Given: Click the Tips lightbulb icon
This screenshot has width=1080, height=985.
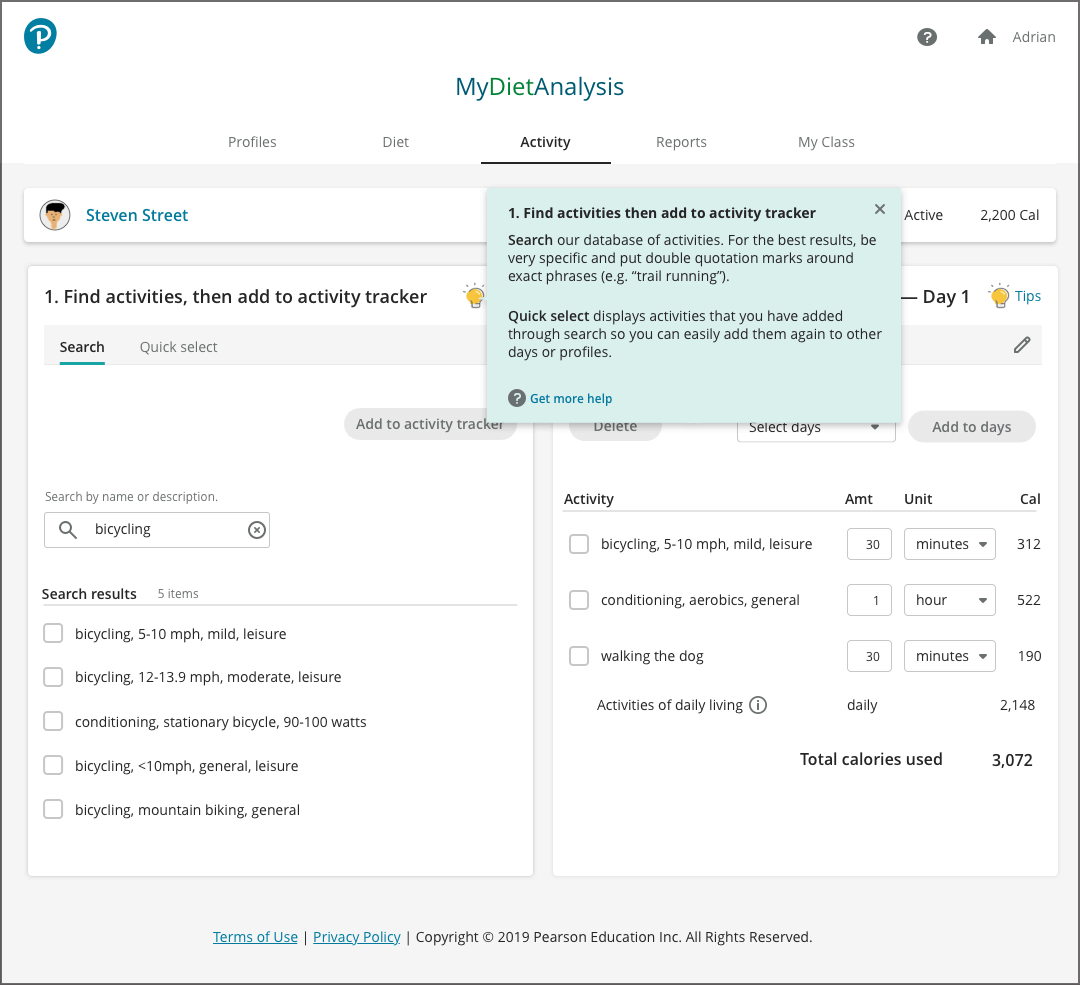Looking at the screenshot, I should pyautogui.click(x=999, y=296).
